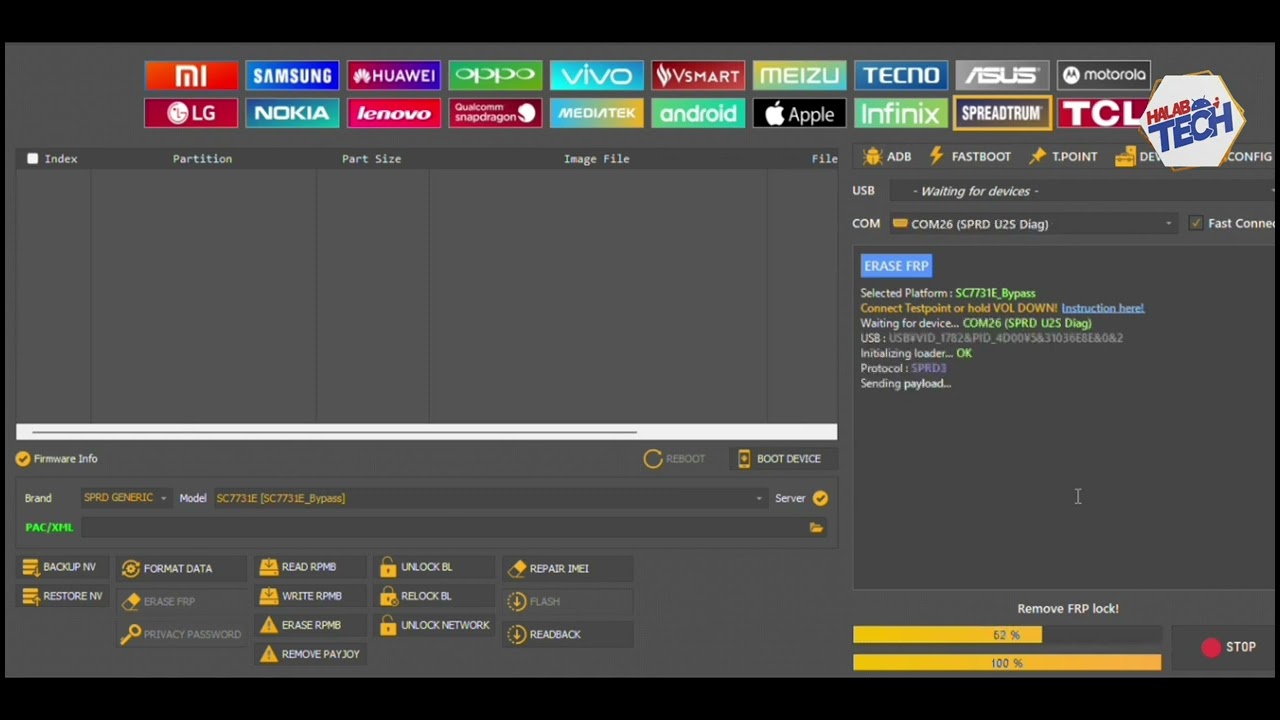Click the Instruction here link
The height and width of the screenshot is (720, 1280).
click(x=1102, y=308)
